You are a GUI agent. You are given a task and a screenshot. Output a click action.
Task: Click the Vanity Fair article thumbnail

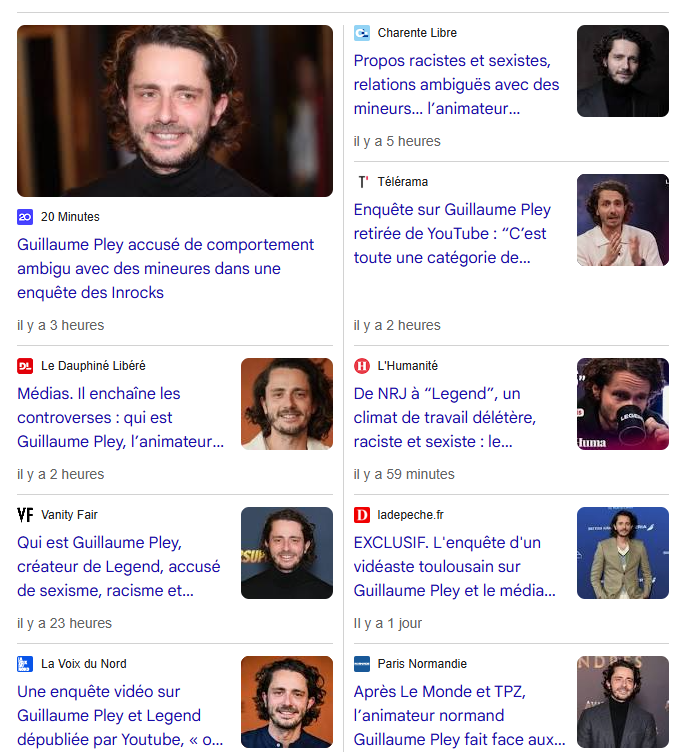coord(287,553)
